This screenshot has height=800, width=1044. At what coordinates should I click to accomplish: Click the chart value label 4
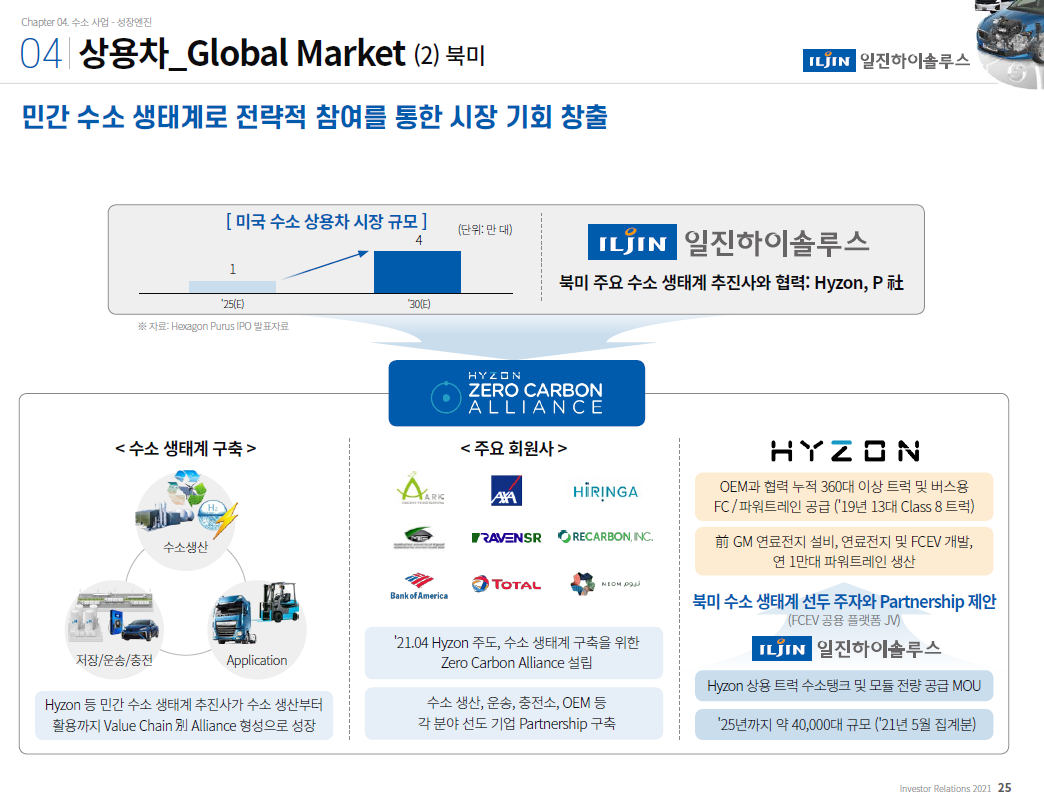click(x=419, y=240)
